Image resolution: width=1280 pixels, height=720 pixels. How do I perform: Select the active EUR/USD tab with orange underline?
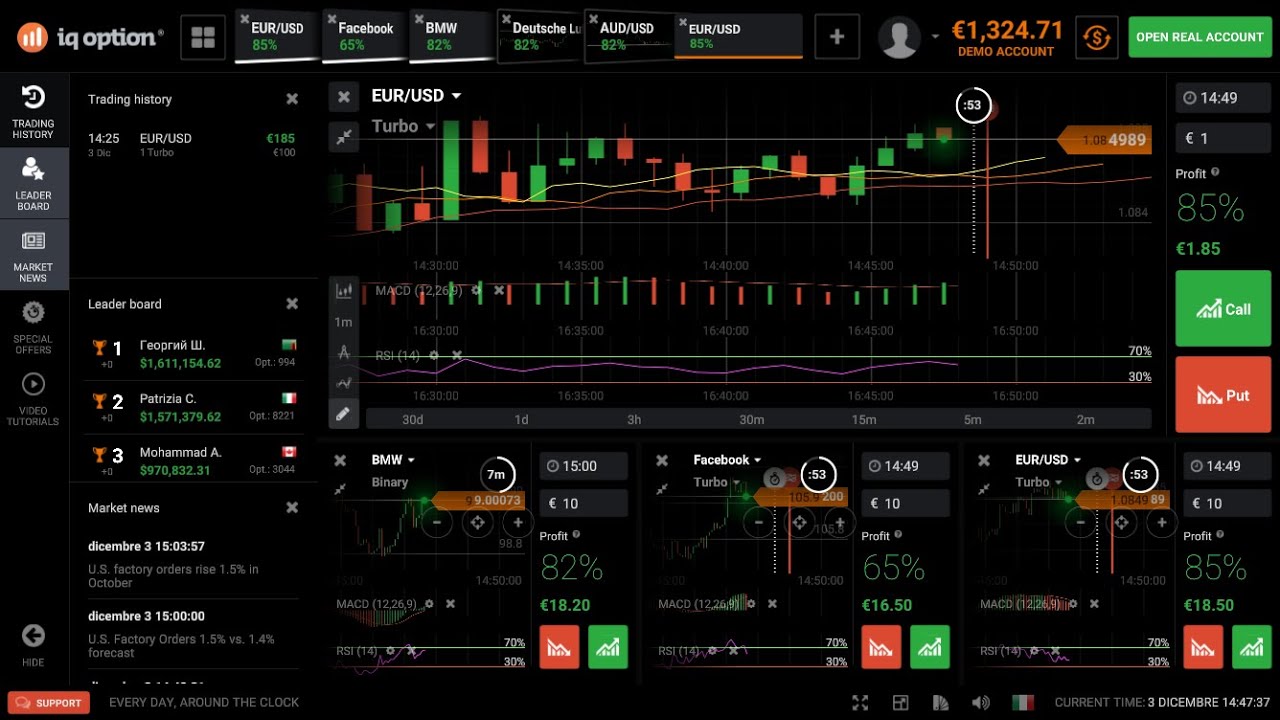tap(738, 36)
